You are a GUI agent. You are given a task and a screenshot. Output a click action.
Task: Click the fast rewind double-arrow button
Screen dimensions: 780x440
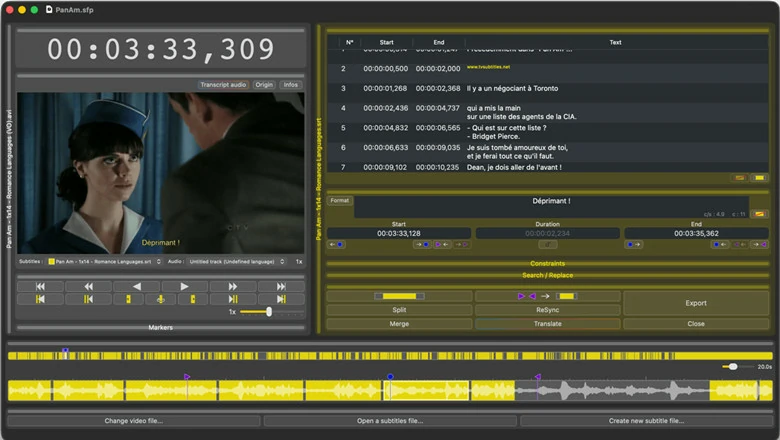pyautogui.click(x=89, y=286)
